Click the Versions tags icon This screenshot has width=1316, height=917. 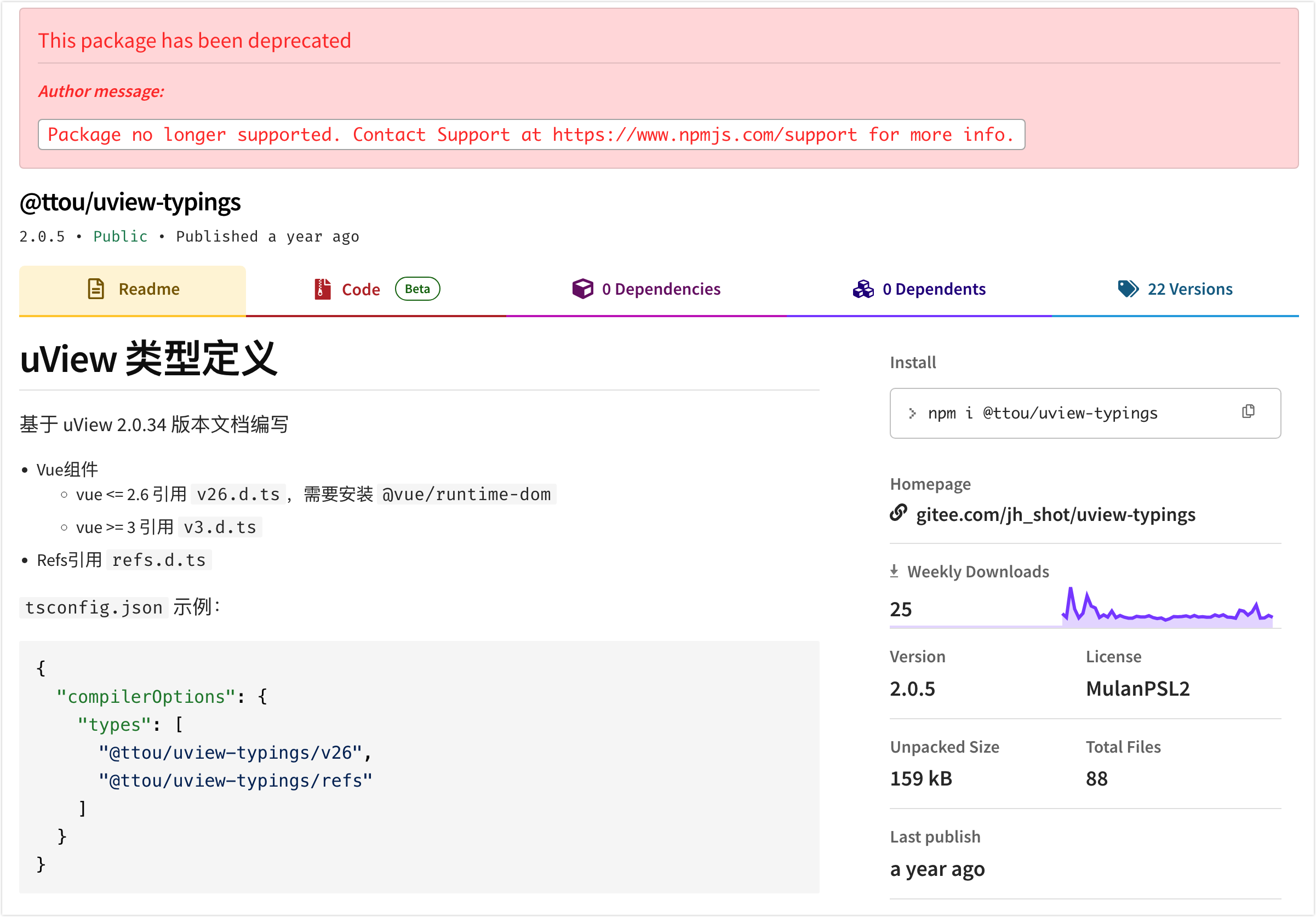pos(1129,289)
